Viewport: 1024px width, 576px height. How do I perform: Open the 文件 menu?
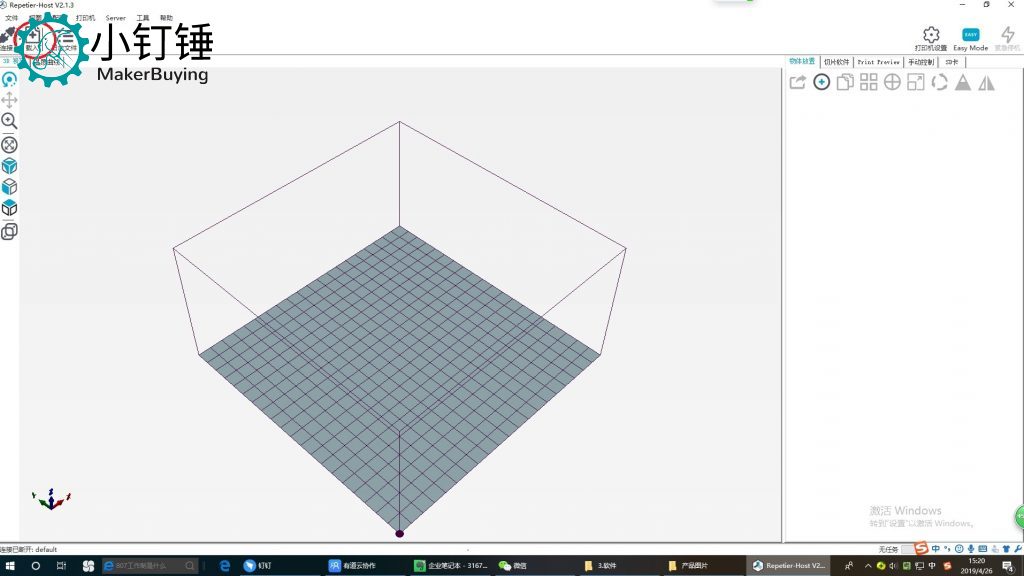tap(12, 18)
